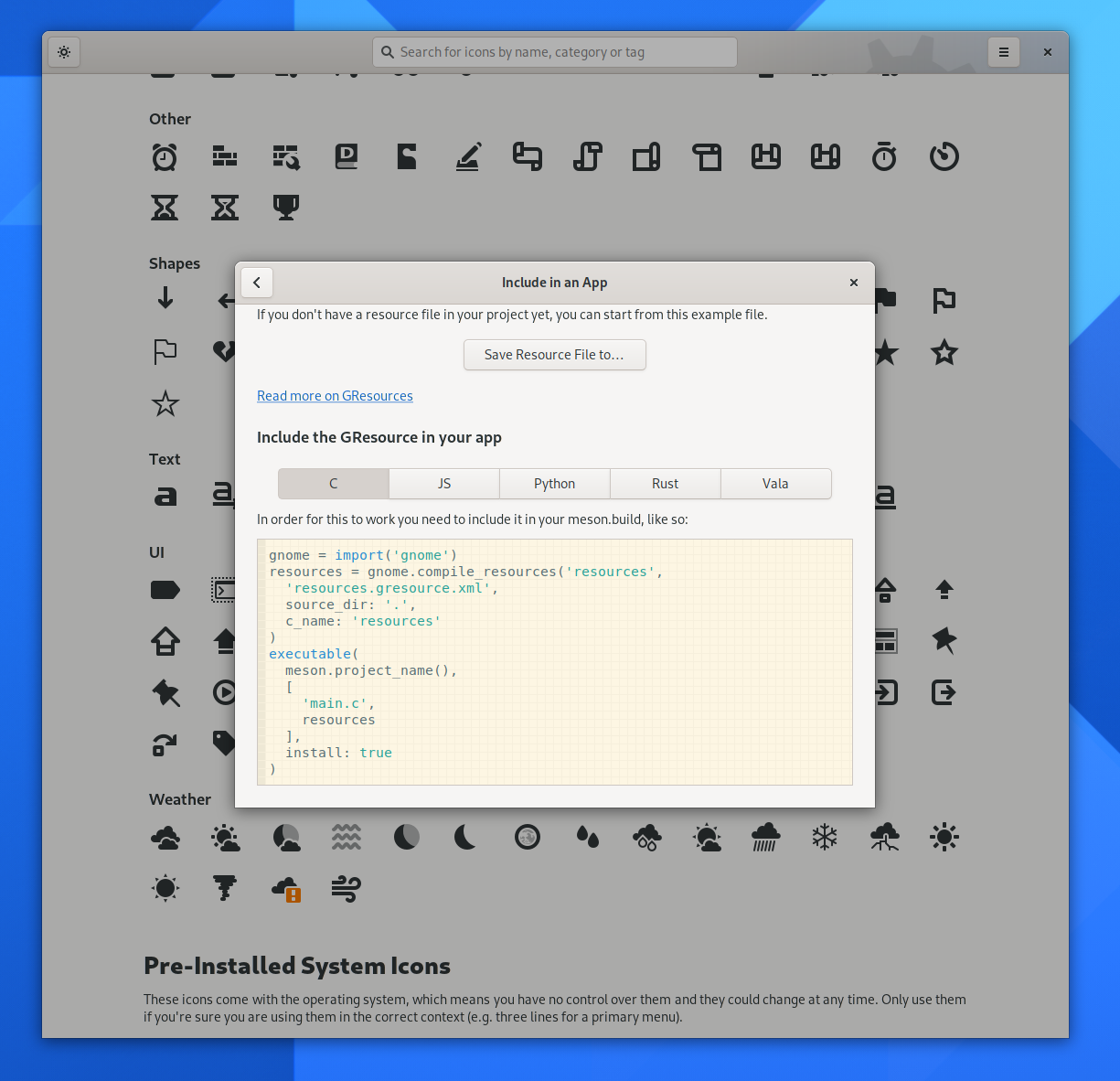Open the hamburger menu
This screenshot has height=1081, width=1120.
(x=1004, y=51)
